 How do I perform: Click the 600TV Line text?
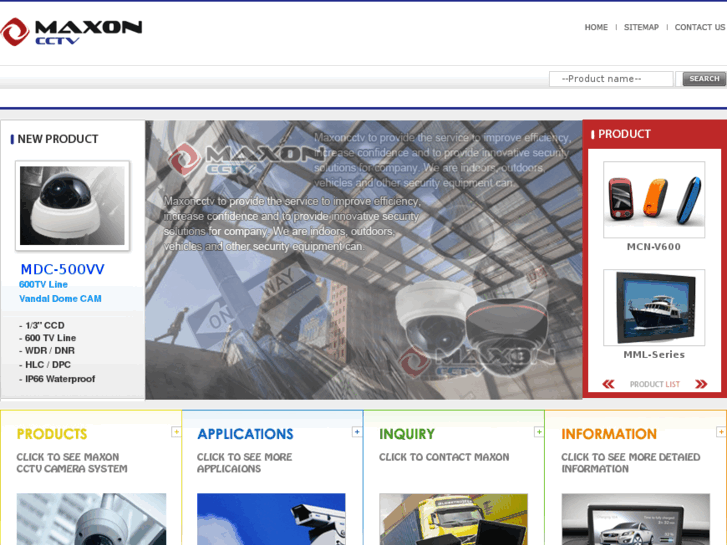click(43, 284)
